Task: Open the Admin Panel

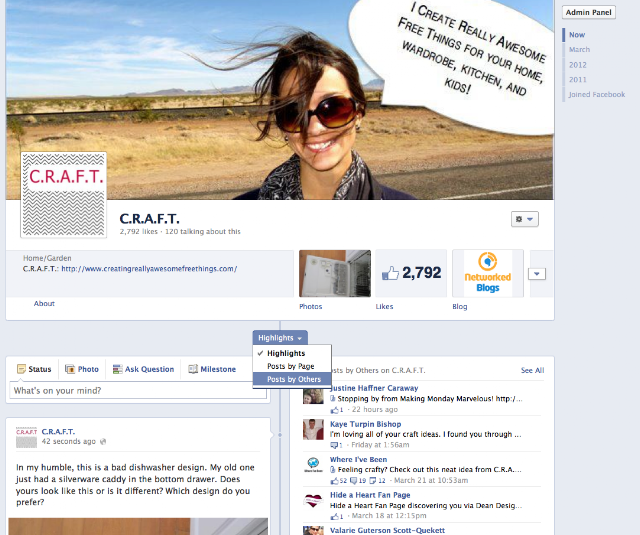Action: (x=588, y=12)
